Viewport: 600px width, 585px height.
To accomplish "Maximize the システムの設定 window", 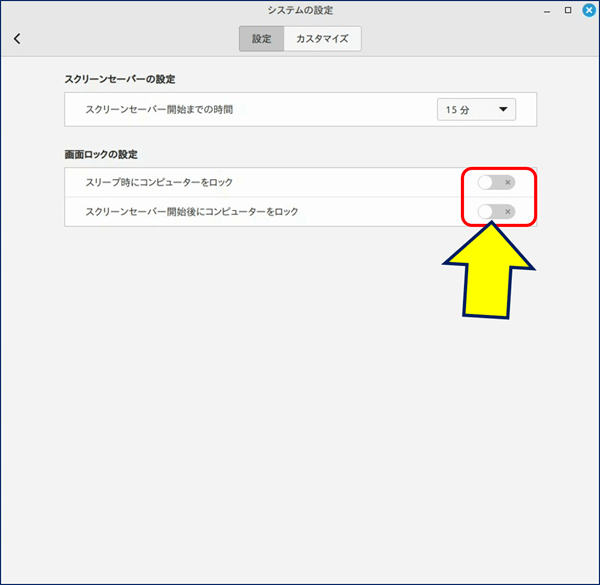I will [x=568, y=10].
